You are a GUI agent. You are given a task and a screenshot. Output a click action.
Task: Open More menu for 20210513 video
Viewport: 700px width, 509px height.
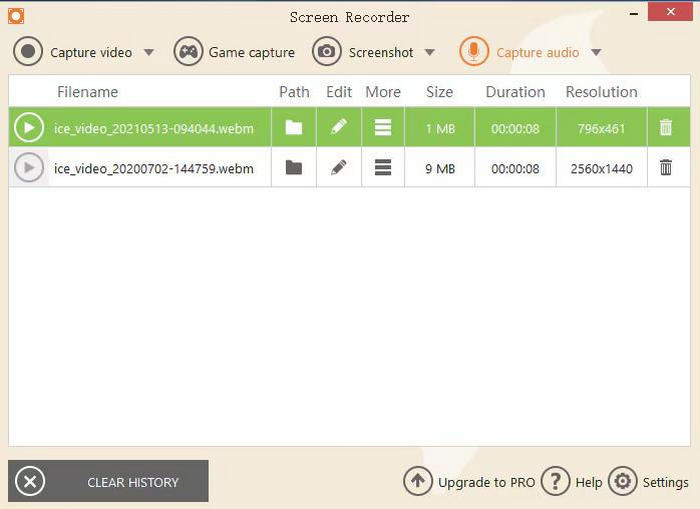[382, 128]
